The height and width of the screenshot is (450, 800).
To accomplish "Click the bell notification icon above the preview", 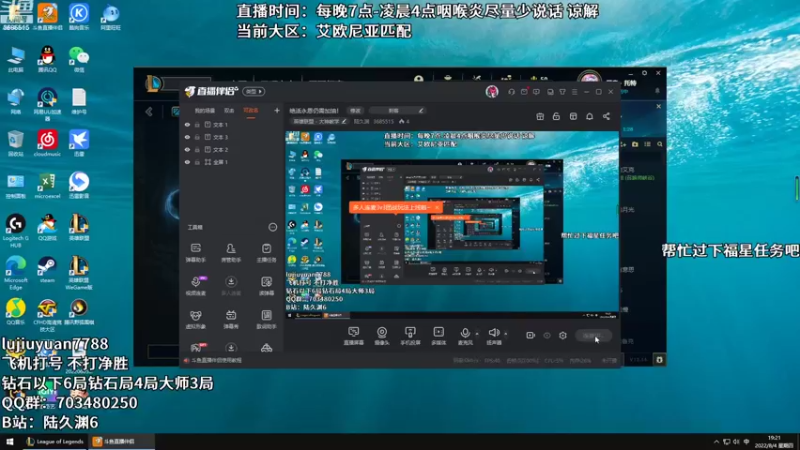I will point(589,116).
